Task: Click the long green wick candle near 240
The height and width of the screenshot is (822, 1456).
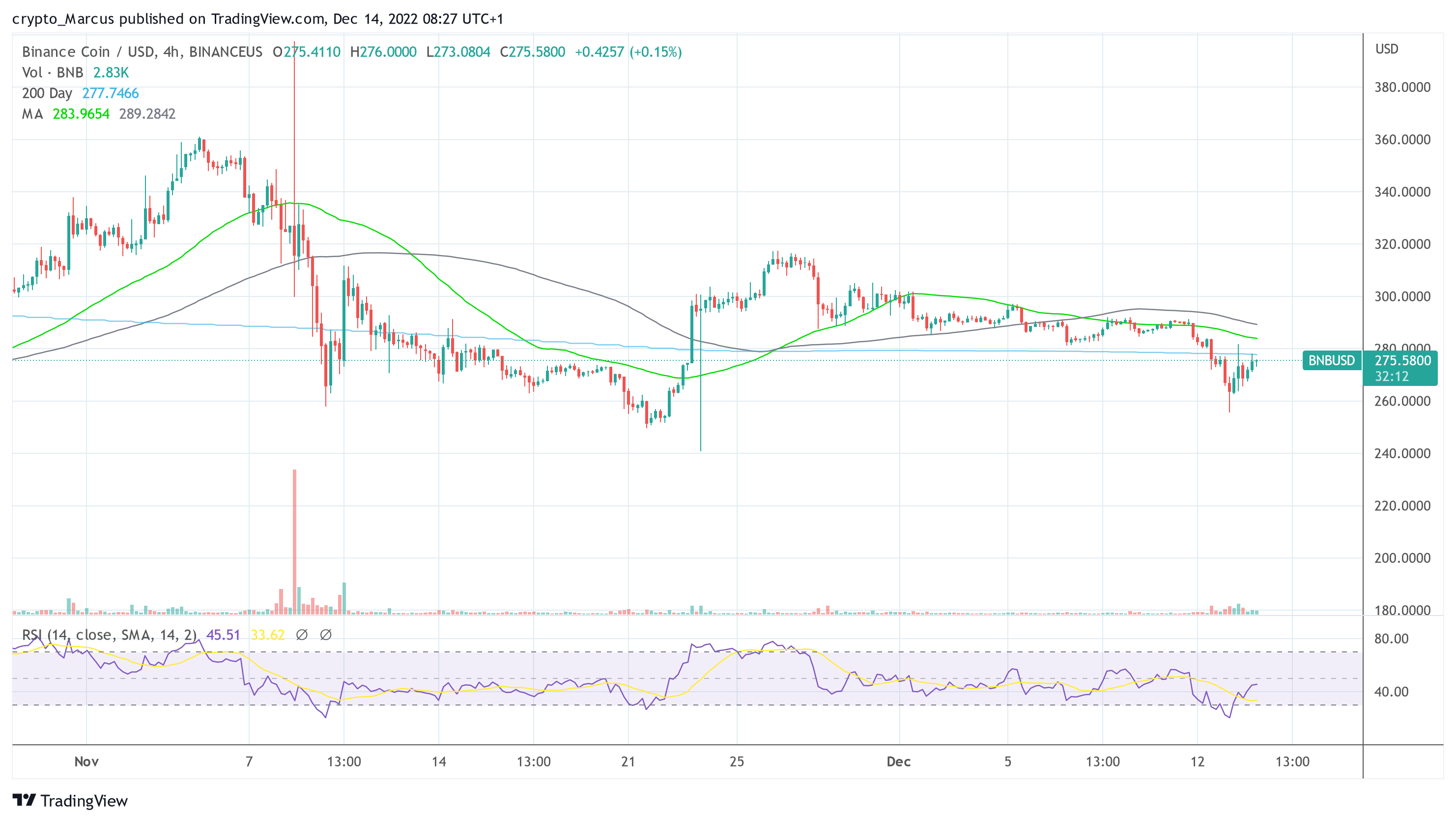Action: (x=701, y=373)
